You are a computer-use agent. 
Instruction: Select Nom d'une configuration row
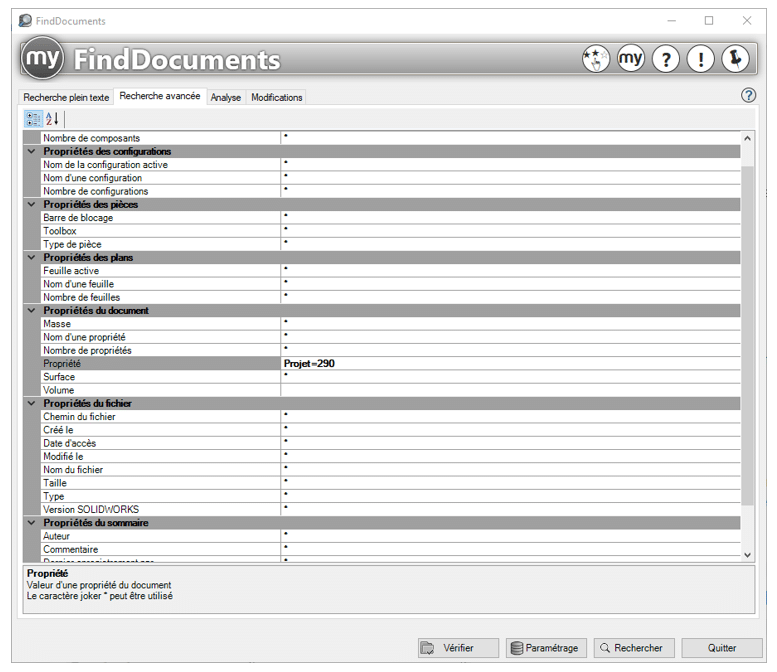[390, 177]
